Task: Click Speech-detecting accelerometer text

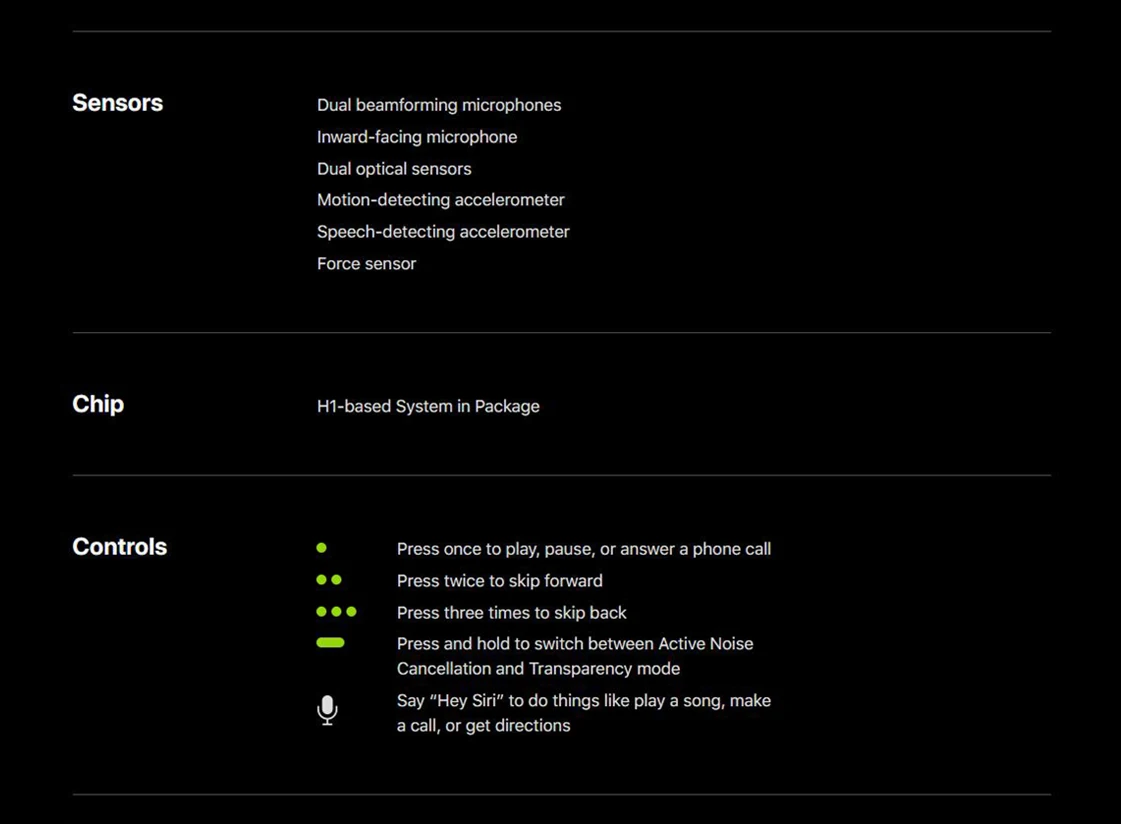Action: point(443,232)
